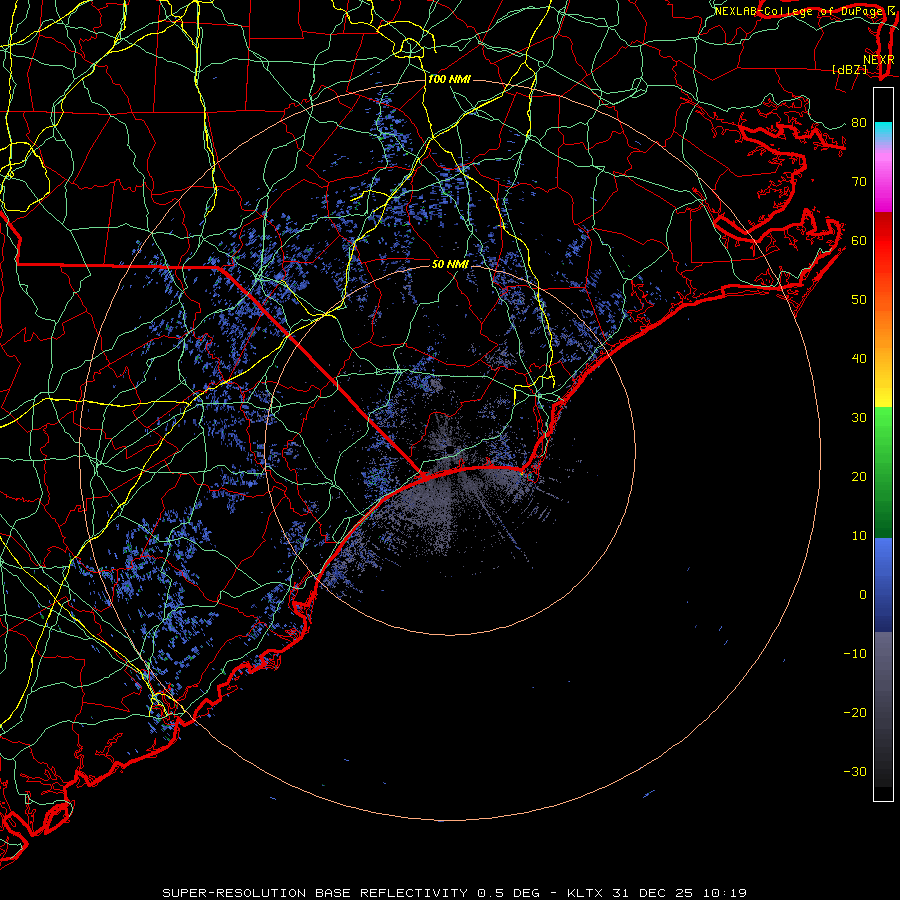Click the 50 value on the dBZ scale
900x900 pixels.
[859, 300]
